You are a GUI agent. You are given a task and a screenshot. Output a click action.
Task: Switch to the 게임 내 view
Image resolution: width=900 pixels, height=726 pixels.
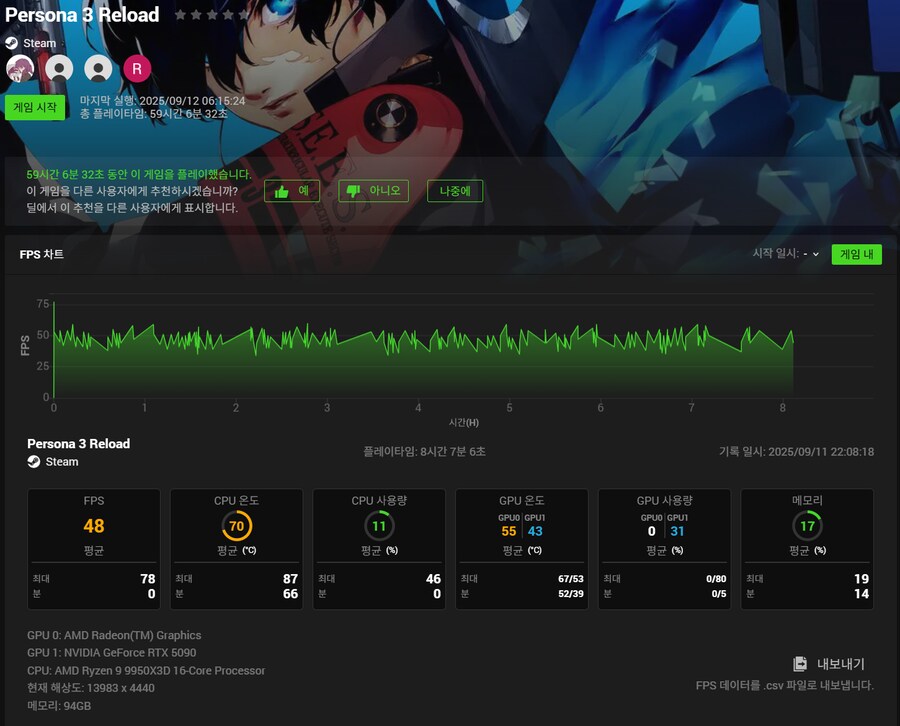coord(856,254)
